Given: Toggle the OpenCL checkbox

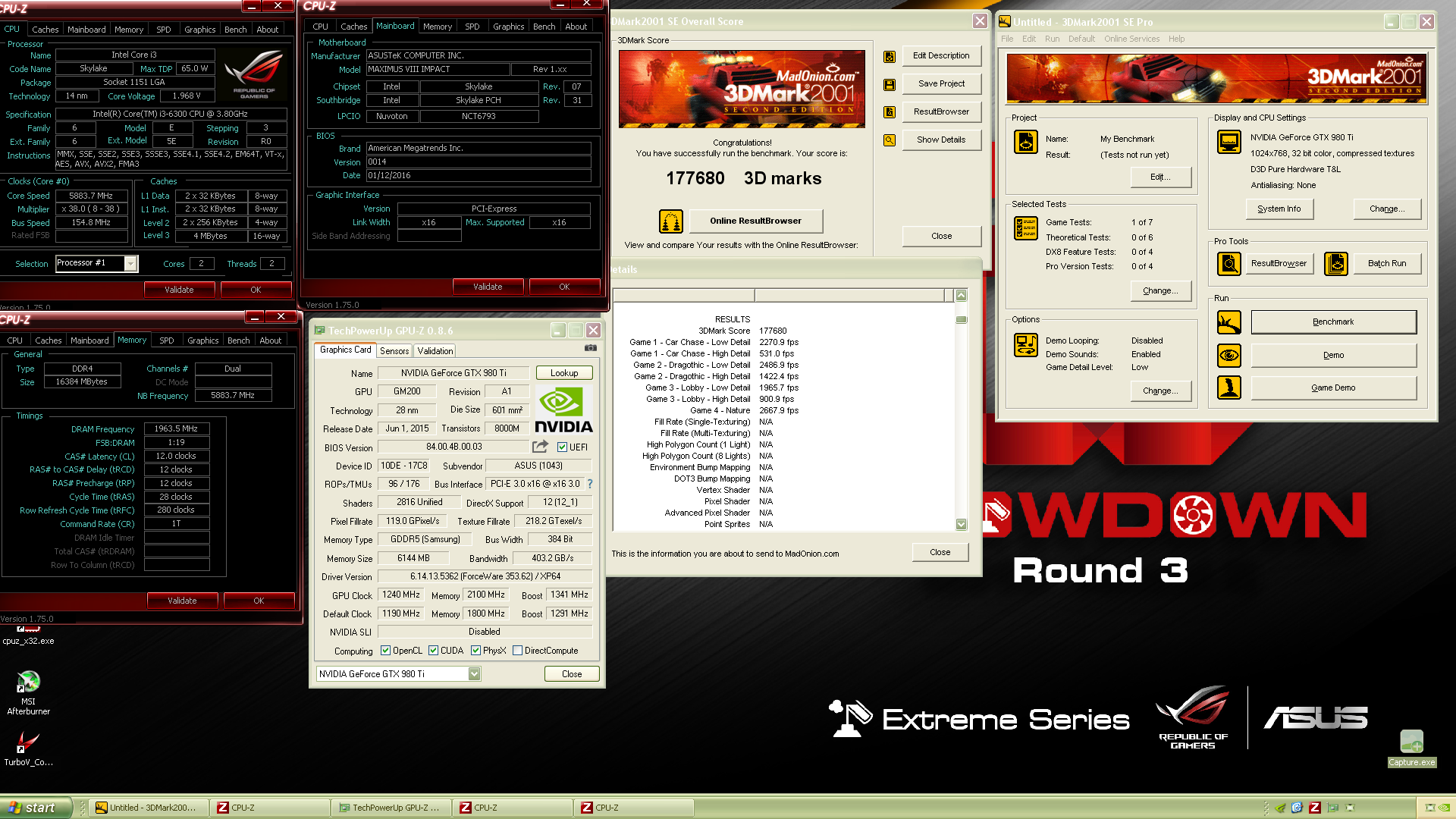Looking at the screenshot, I should pos(385,651).
